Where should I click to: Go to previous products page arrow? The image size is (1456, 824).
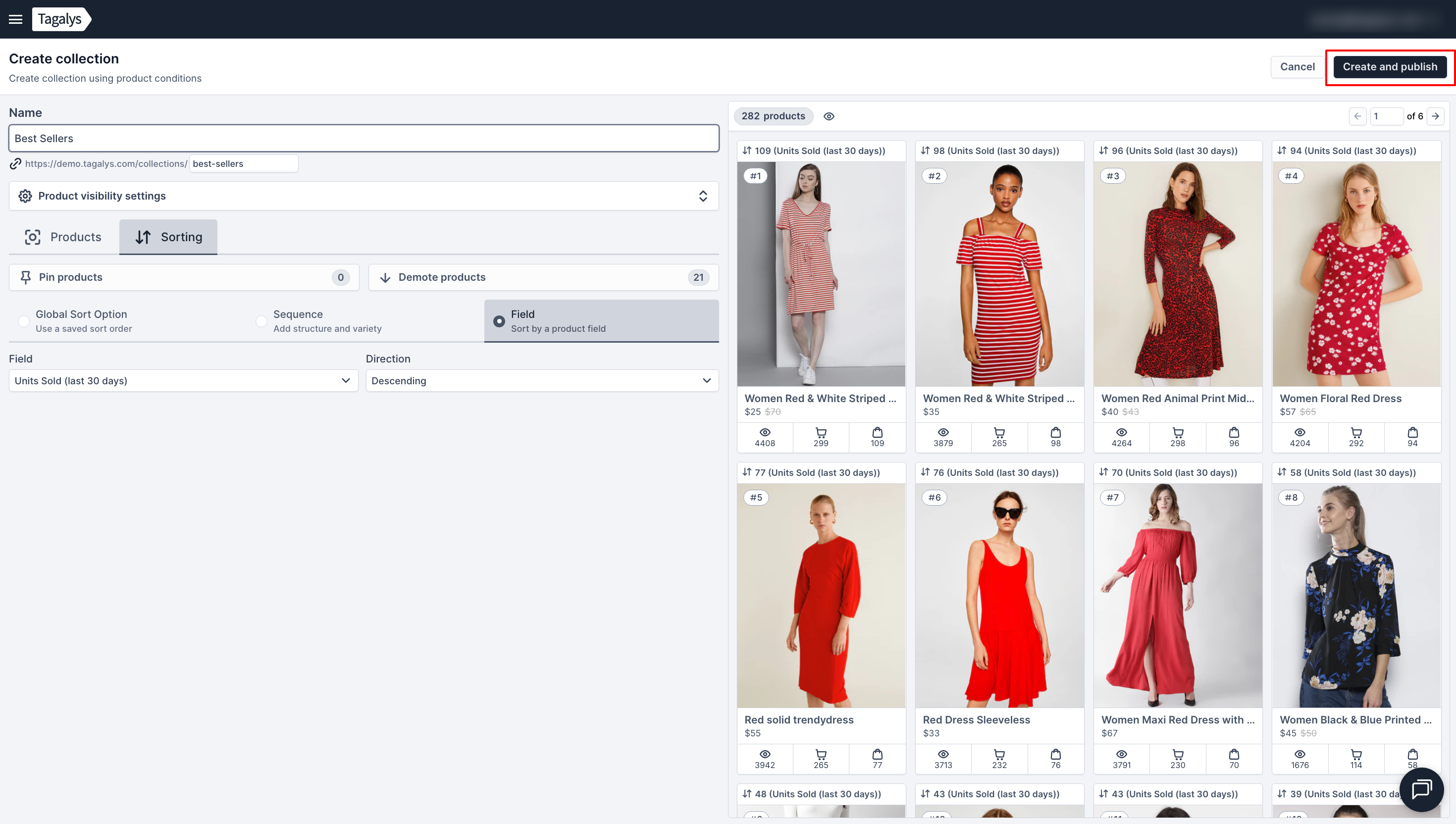pos(1357,116)
